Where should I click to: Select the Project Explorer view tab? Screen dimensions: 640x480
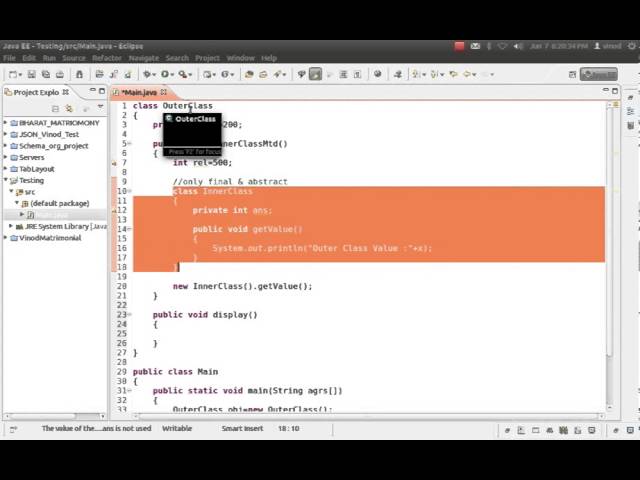pos(36,92)
